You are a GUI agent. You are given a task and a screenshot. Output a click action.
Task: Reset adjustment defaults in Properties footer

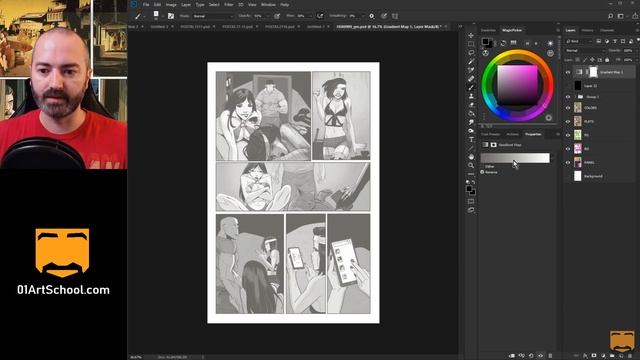coord(531,356)
